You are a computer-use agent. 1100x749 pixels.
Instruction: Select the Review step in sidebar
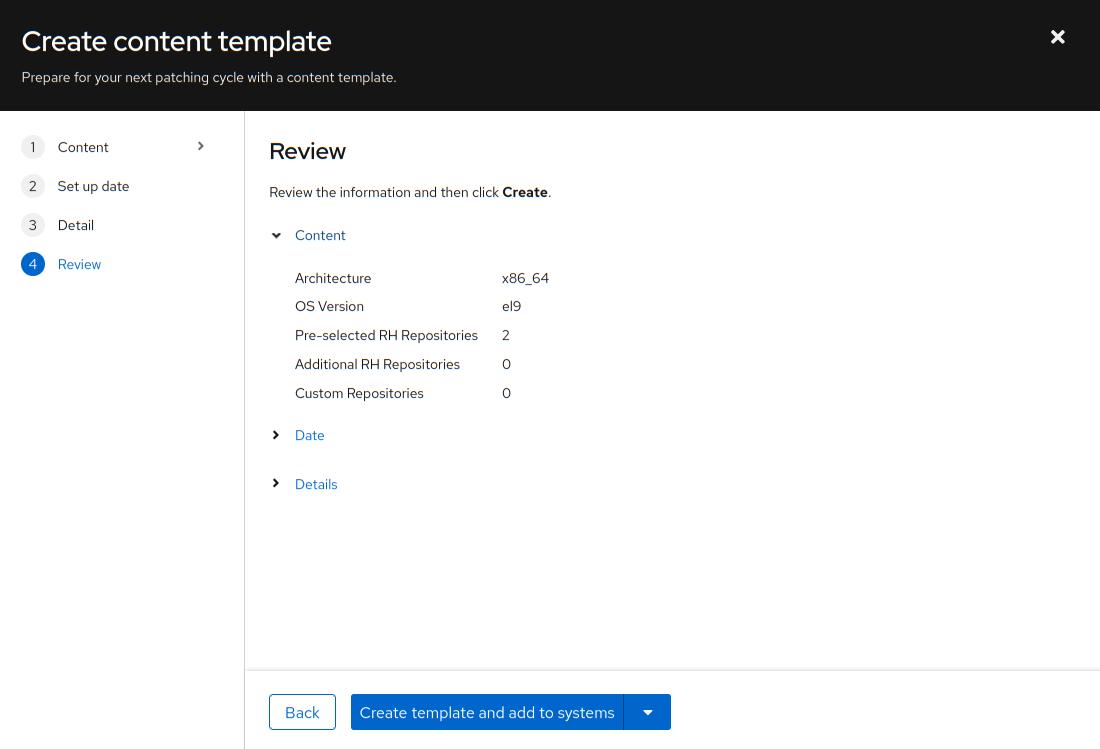click(x=79, y=264)
